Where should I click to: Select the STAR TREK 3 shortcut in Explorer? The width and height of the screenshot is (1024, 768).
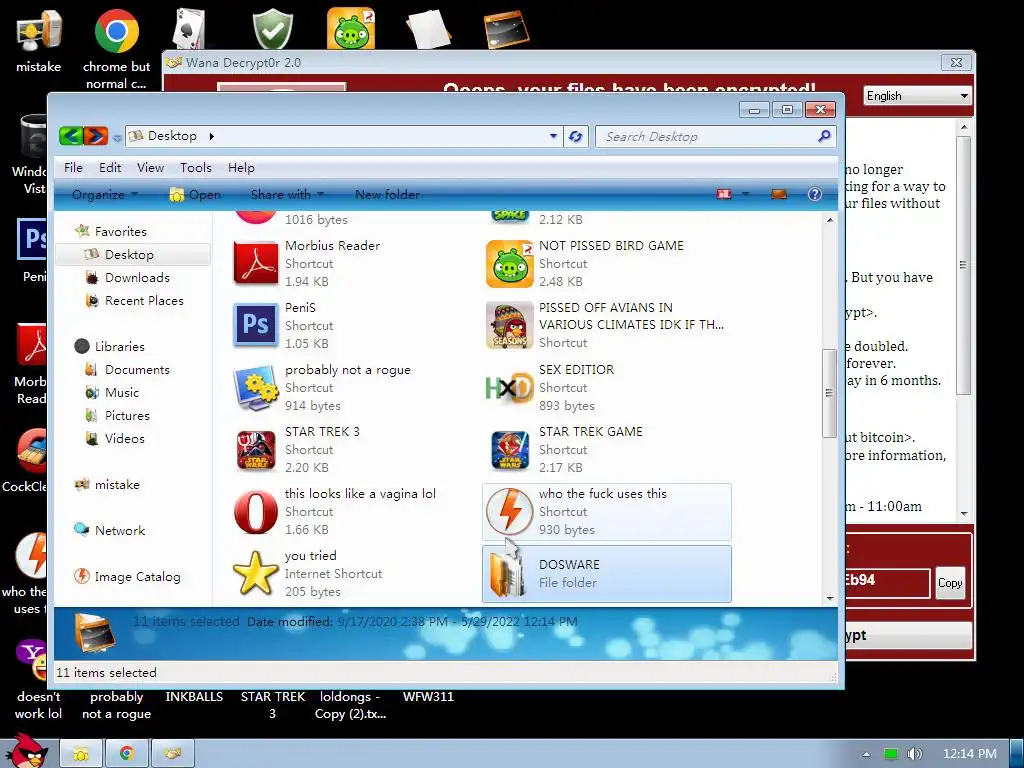255,449
